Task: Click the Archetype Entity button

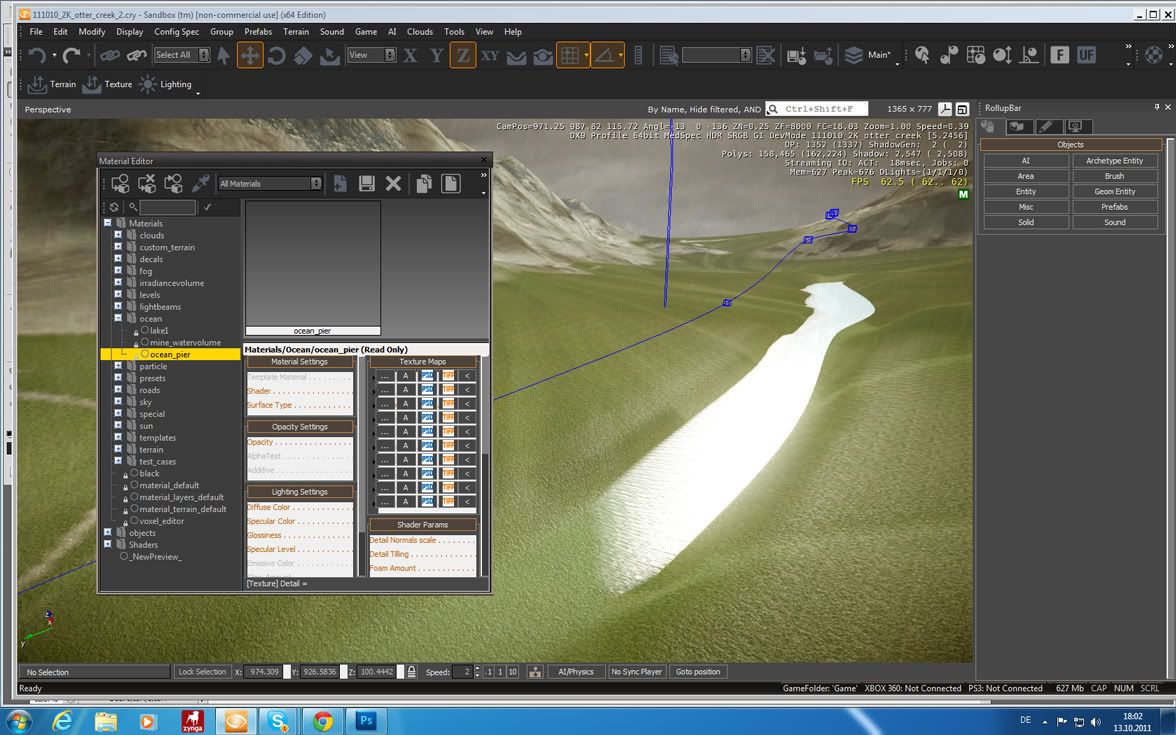Action: pos(1114,161)
